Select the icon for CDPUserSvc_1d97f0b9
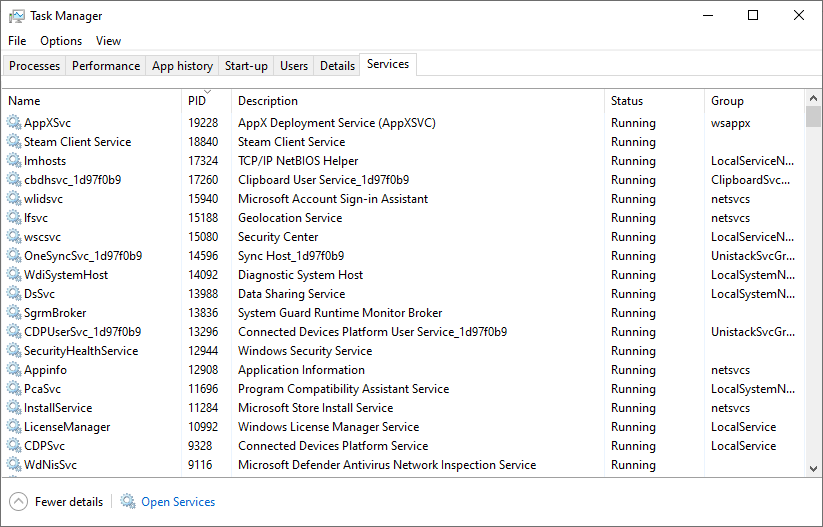This screenshot has width=823, height=527. [x=14, y=332]
